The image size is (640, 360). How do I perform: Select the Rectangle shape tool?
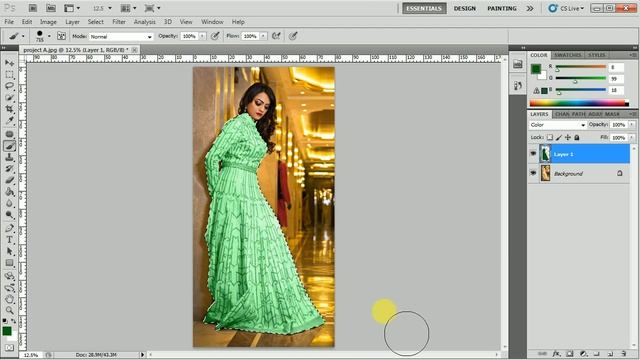(9, 263)
